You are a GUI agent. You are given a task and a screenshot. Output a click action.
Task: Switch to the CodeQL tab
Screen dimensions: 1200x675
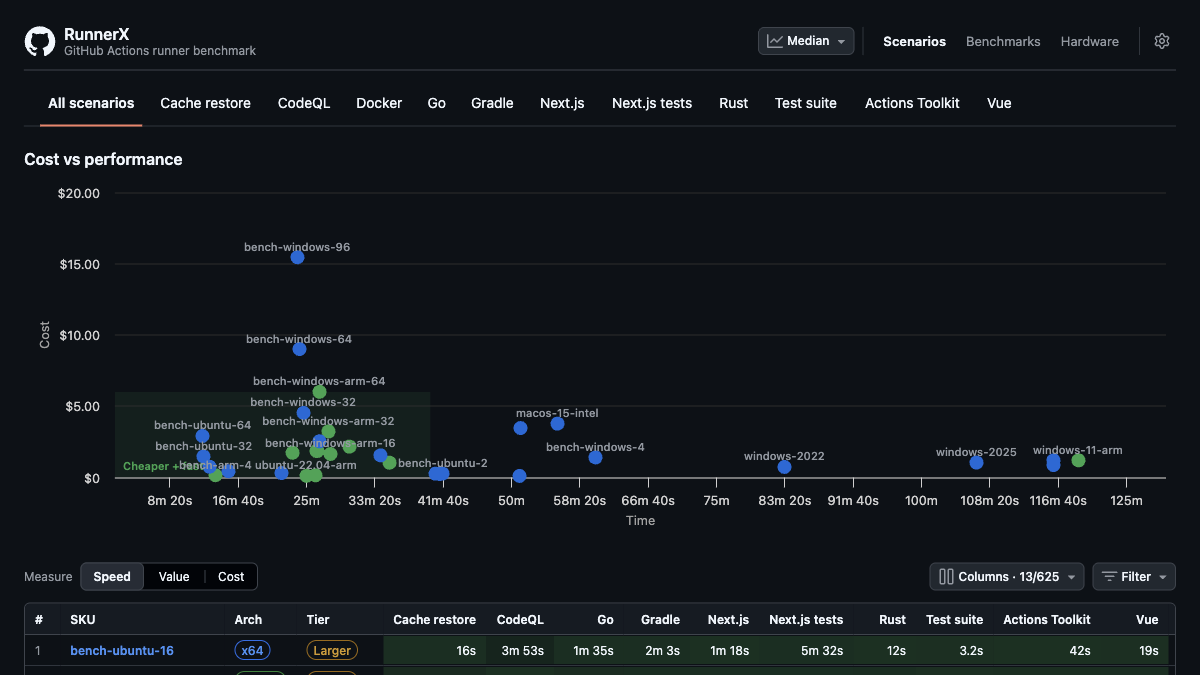click(x=304, y=103)
